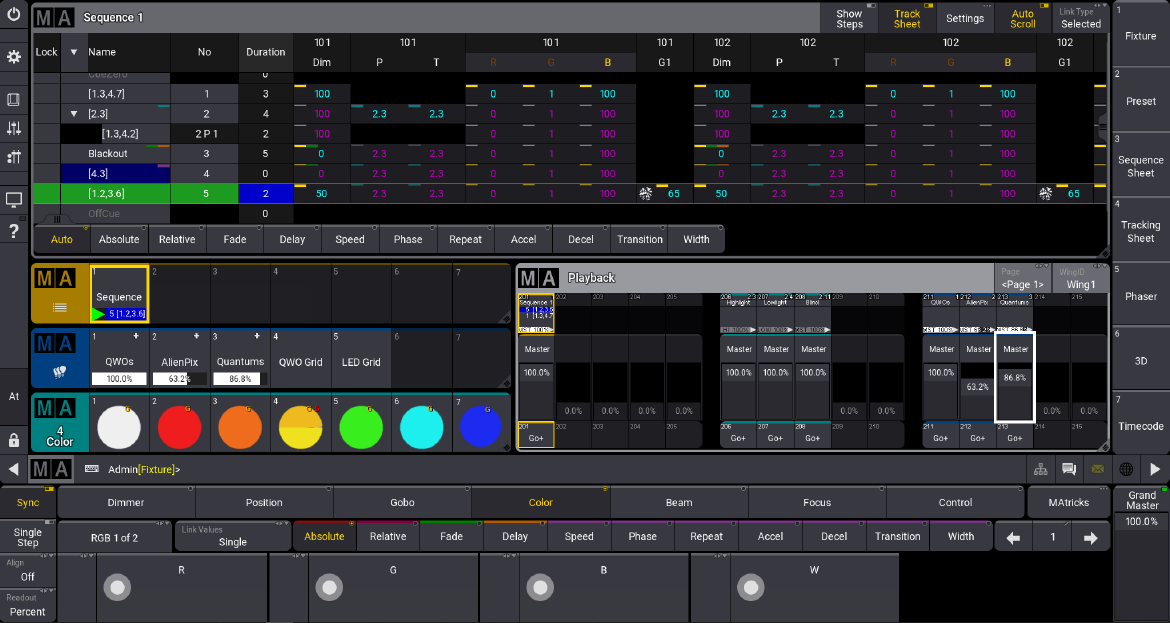Toggle Auto Scroll in the sequence sheet header
The image size is (1170, 623).
click(1021, 17)
